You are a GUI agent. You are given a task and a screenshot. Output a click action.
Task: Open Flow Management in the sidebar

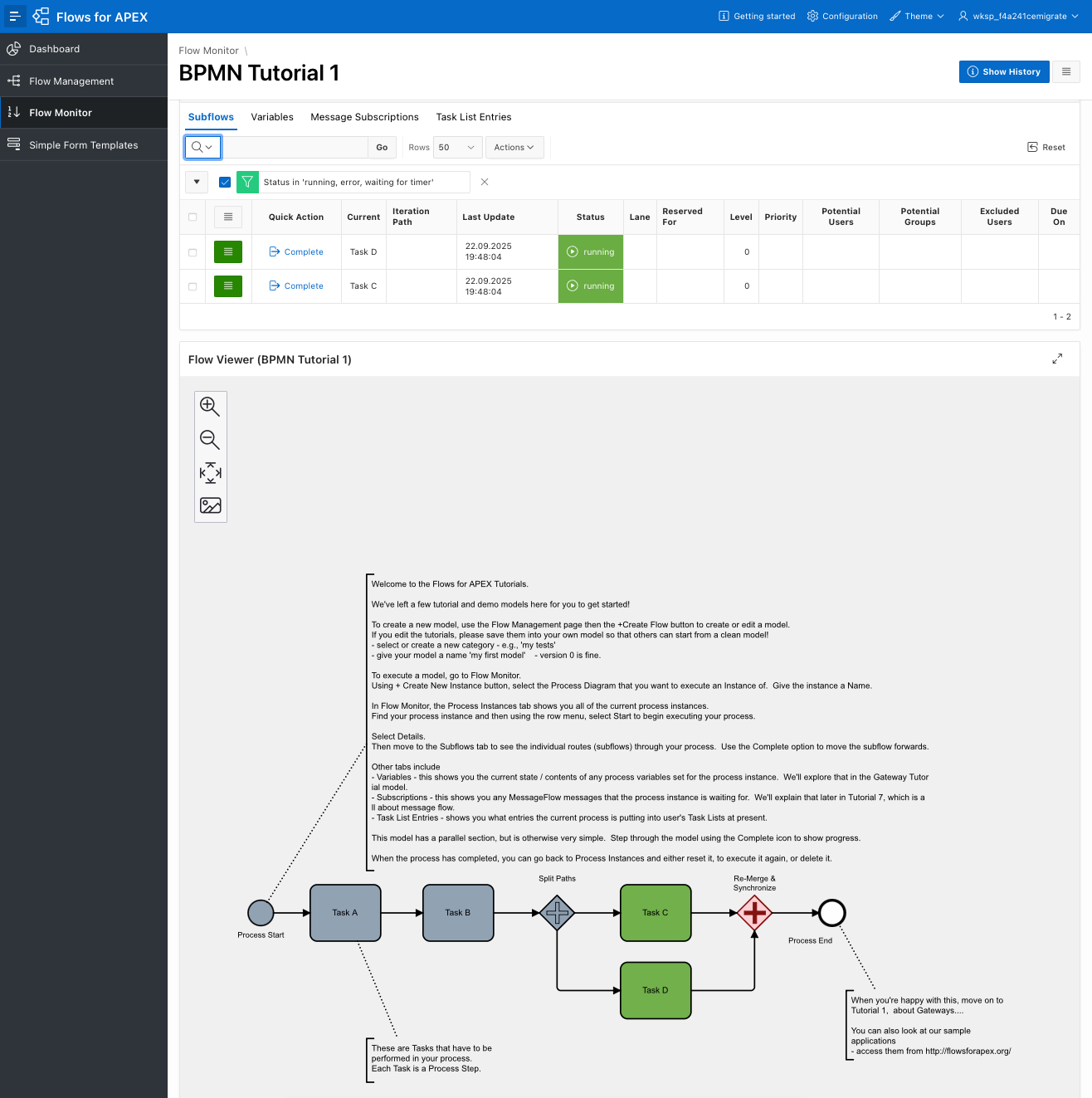coord(84,81)
